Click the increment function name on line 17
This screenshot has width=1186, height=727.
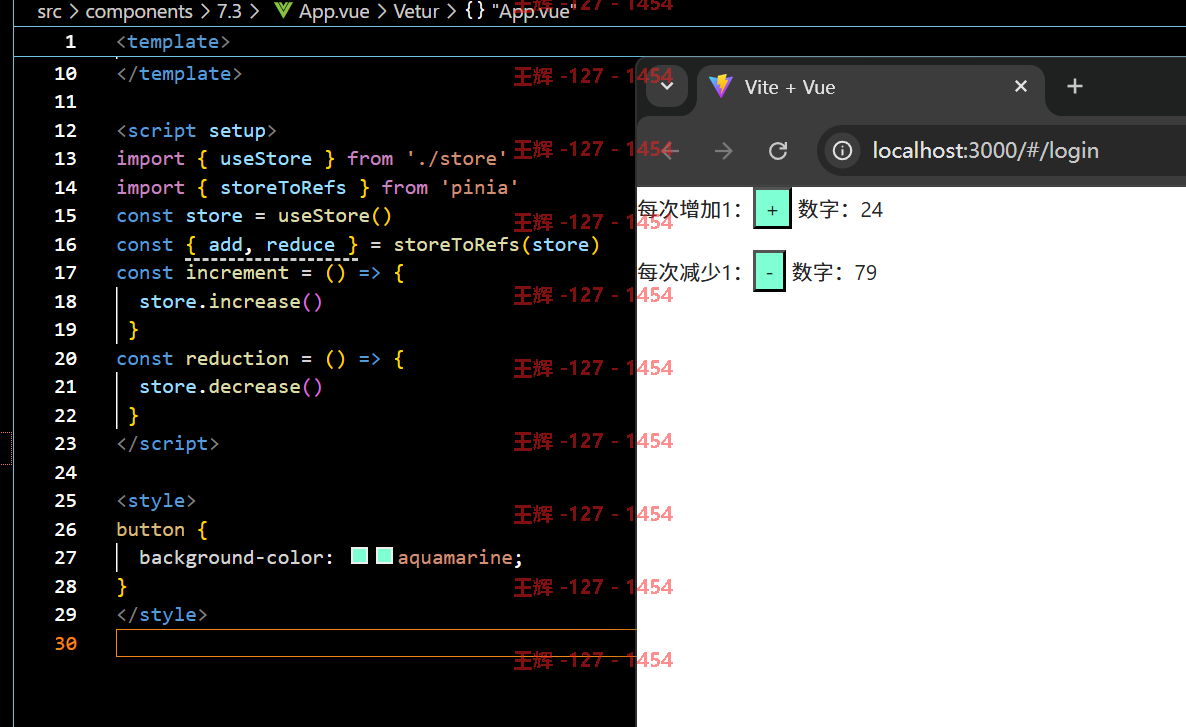238,272
